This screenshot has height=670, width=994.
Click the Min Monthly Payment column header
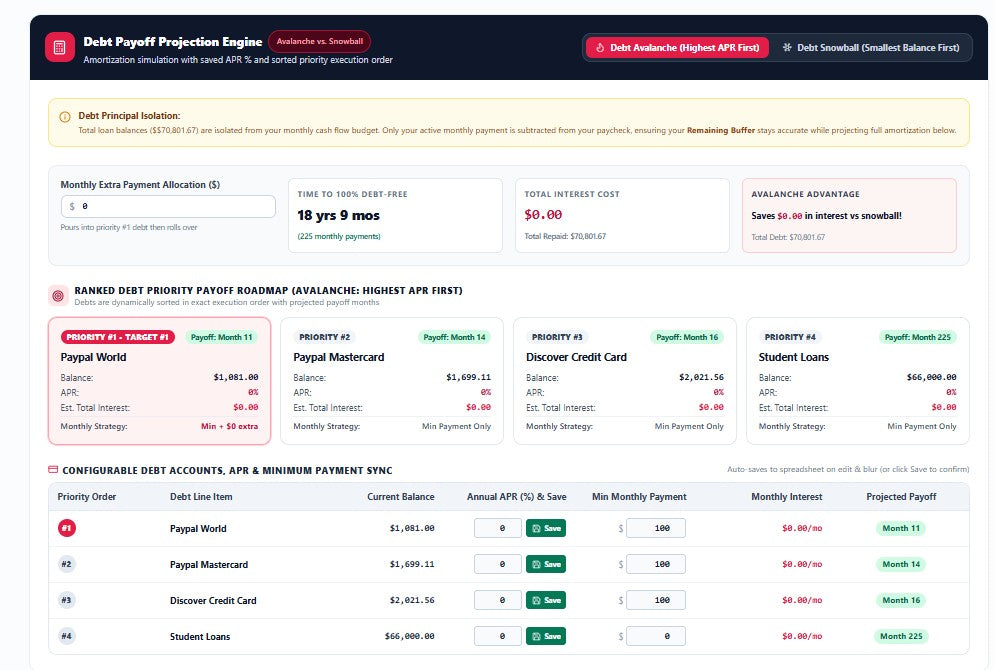(639, 497)
